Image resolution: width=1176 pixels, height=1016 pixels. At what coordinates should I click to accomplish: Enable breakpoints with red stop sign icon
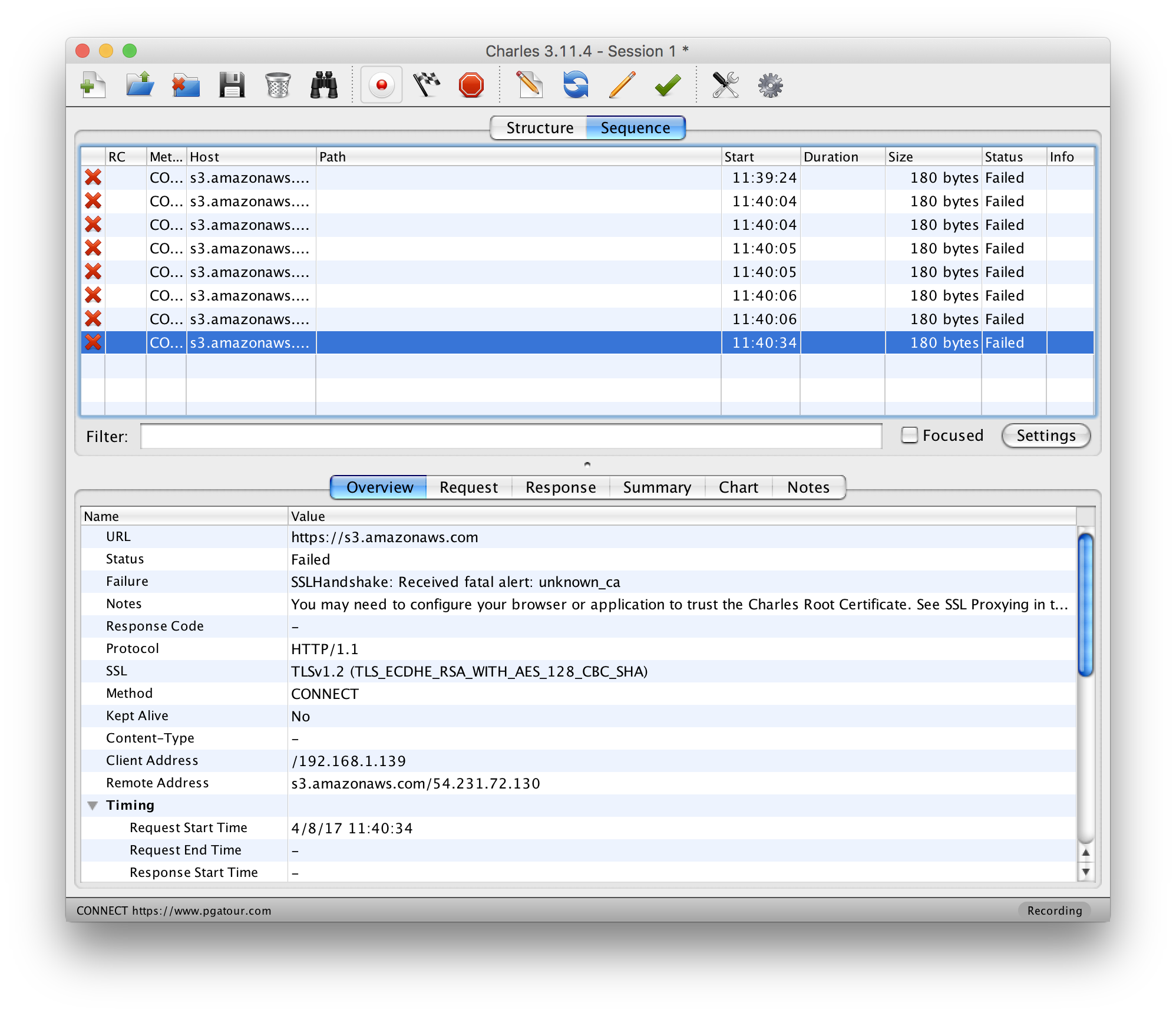click(471, 85)
